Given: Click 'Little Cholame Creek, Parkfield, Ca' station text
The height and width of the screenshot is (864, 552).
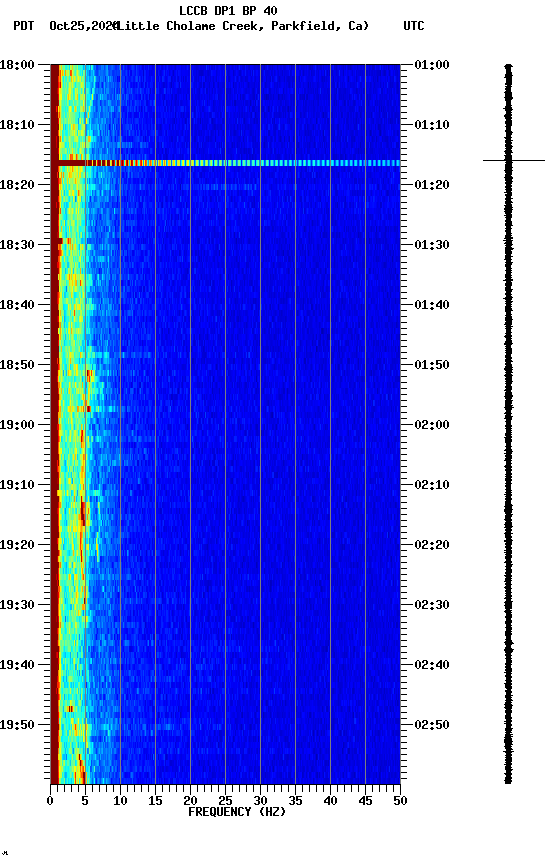Looking at the screenshot, I should [242, 26].
